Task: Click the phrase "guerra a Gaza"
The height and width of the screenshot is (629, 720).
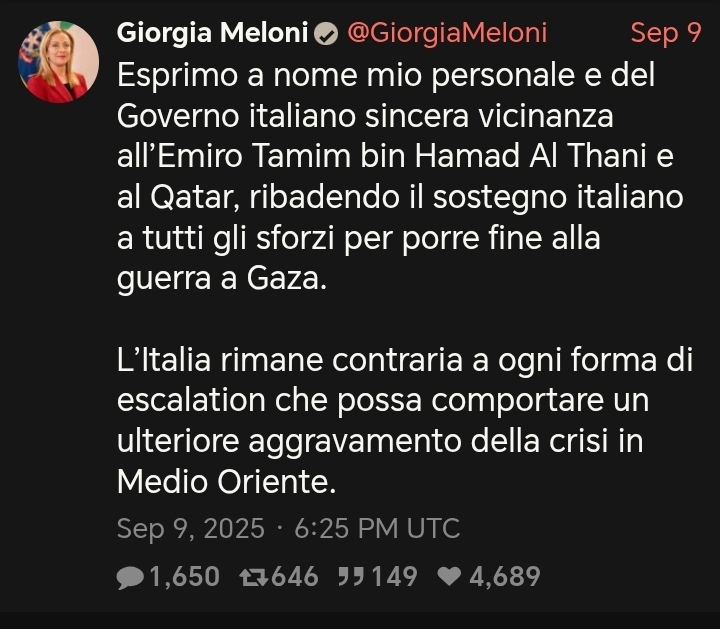Action: tap(220, 279)
